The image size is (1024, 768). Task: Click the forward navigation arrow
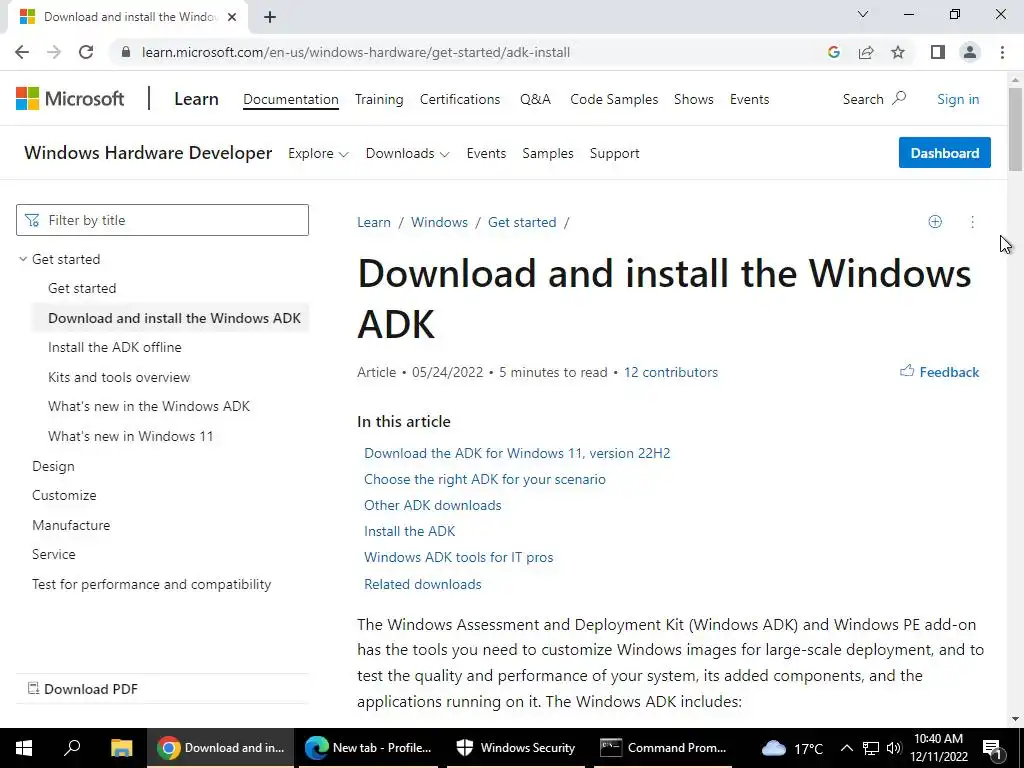click(x=54, y=52)
